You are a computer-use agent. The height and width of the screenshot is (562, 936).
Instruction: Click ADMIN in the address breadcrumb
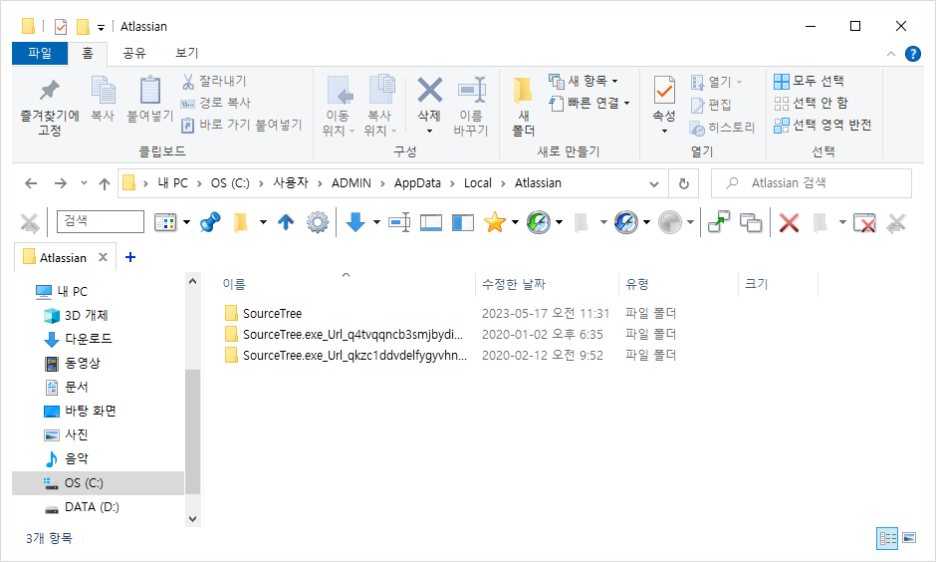click(351, 183)
